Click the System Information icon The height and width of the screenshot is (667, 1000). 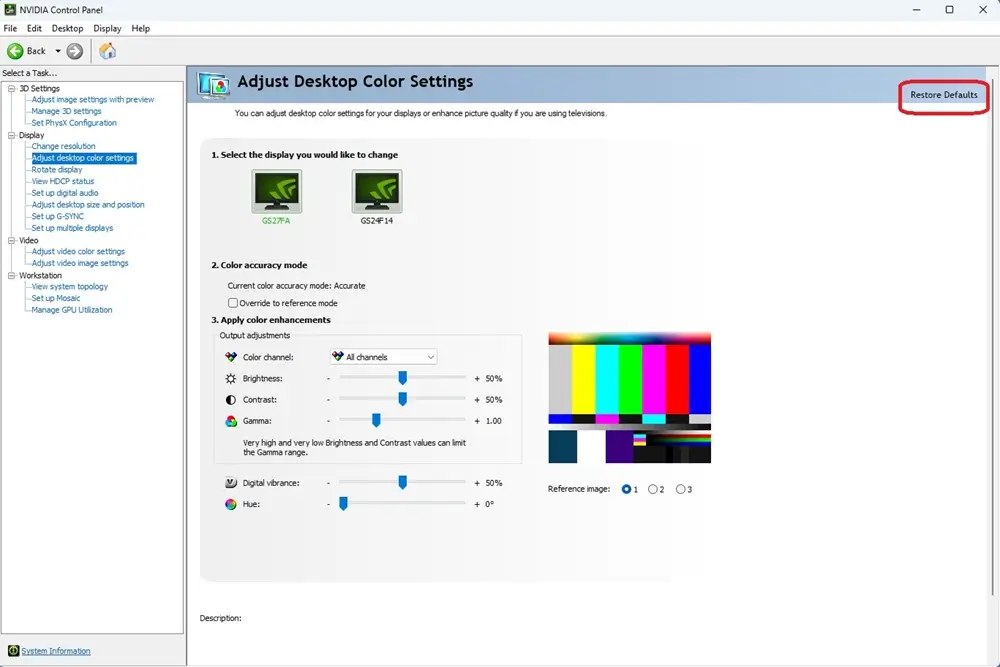(x=13, y=650)
